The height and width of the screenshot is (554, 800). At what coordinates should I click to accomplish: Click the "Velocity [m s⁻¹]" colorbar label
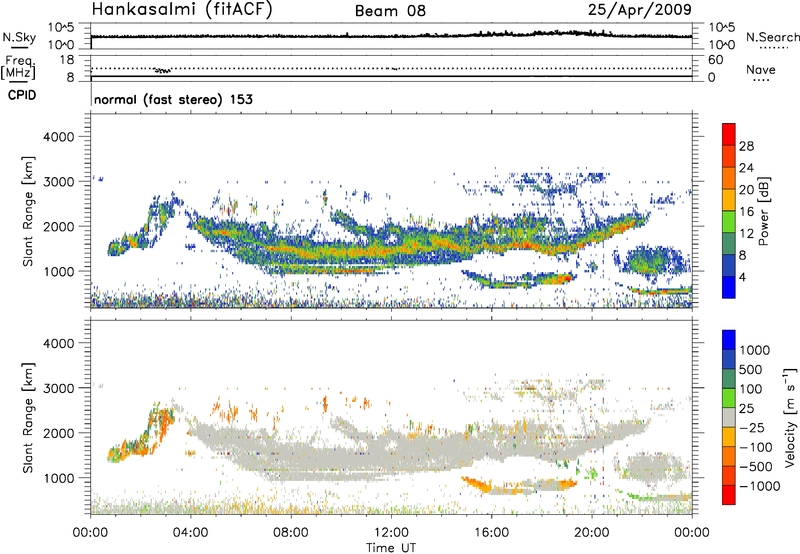click(790, 417)
